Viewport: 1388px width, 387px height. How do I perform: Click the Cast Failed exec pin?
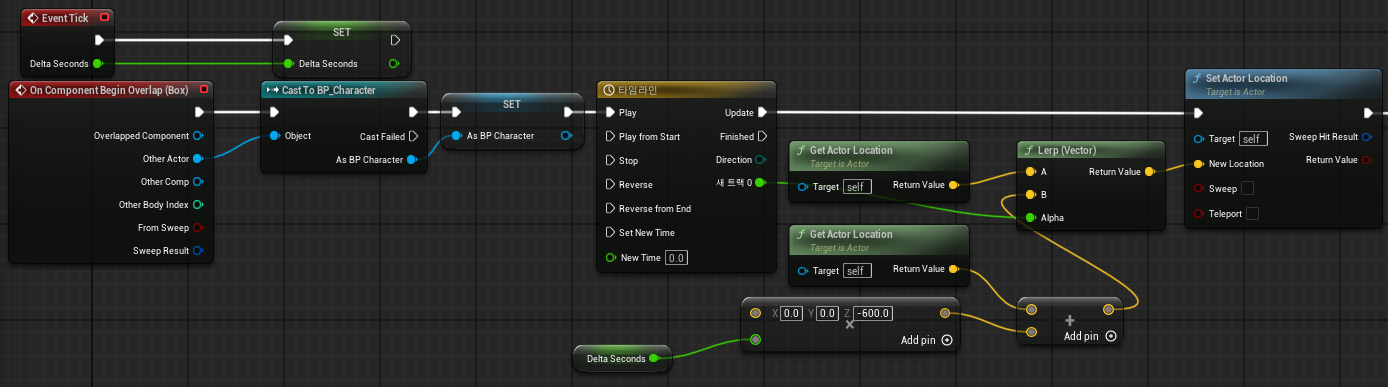pos(413,136)
